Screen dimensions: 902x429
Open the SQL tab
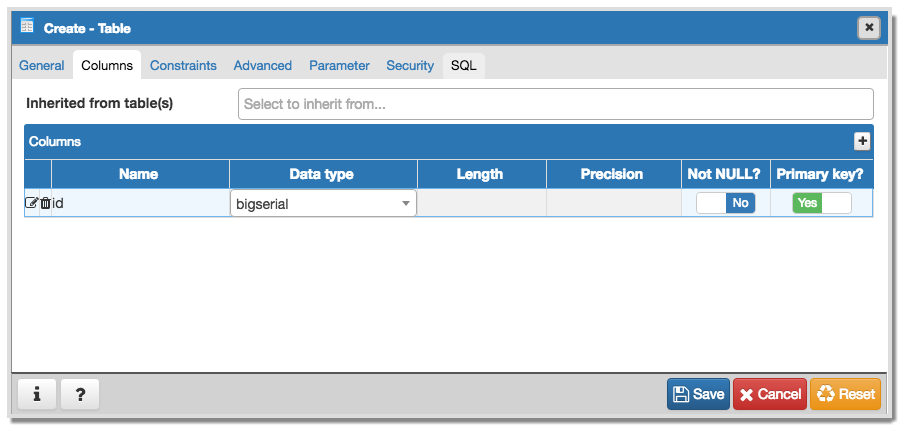464,66
